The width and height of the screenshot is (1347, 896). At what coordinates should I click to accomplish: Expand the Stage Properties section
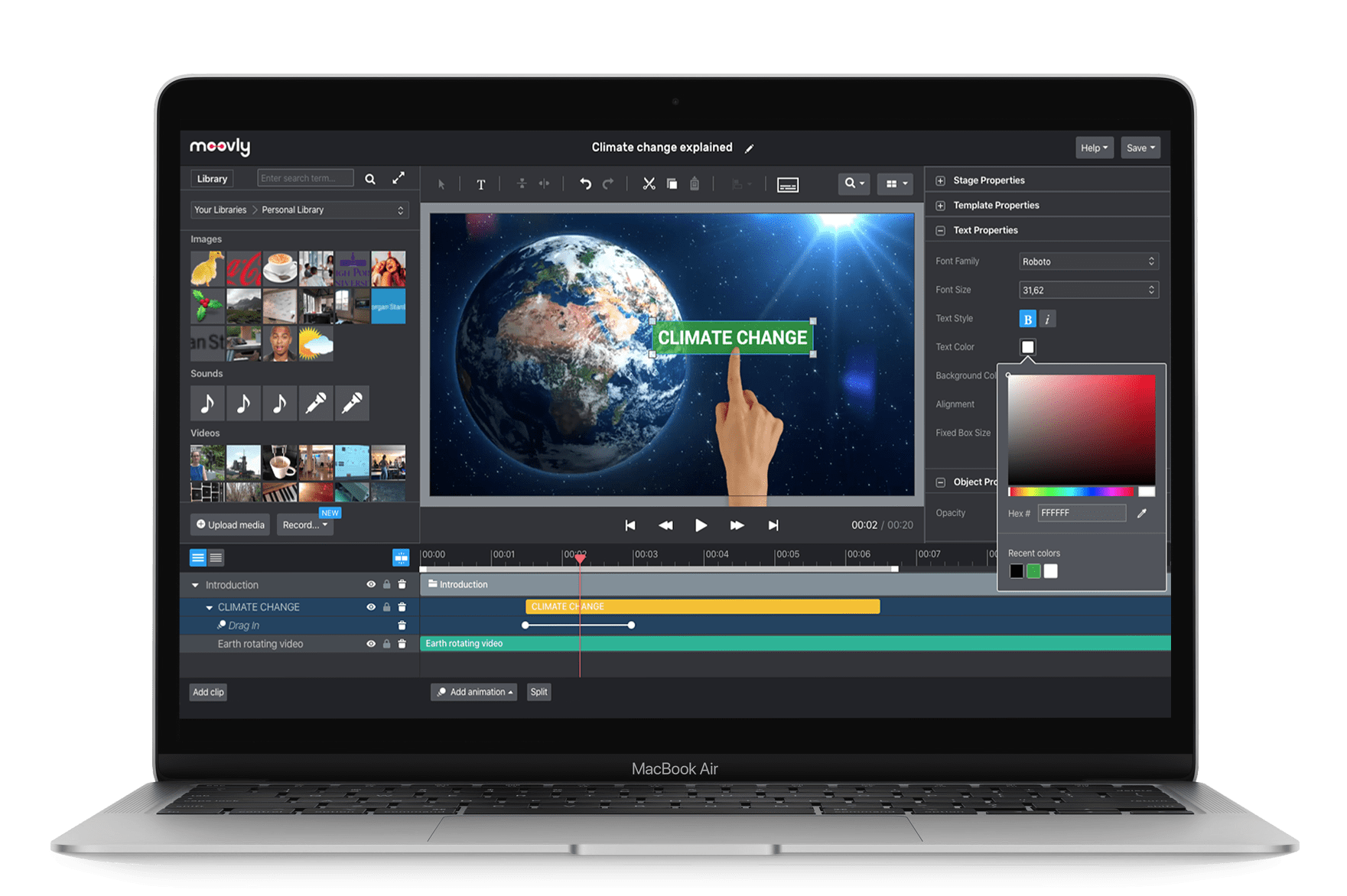click(940, 180)
